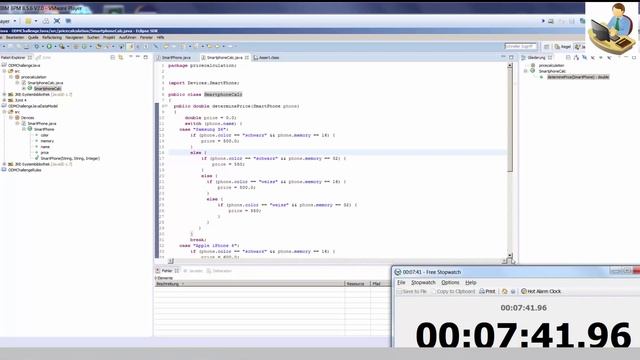Viewport: 640px width, 360px height.
Task: Toggle Hide Static Members in Gliederung
Action: [593, 58]
